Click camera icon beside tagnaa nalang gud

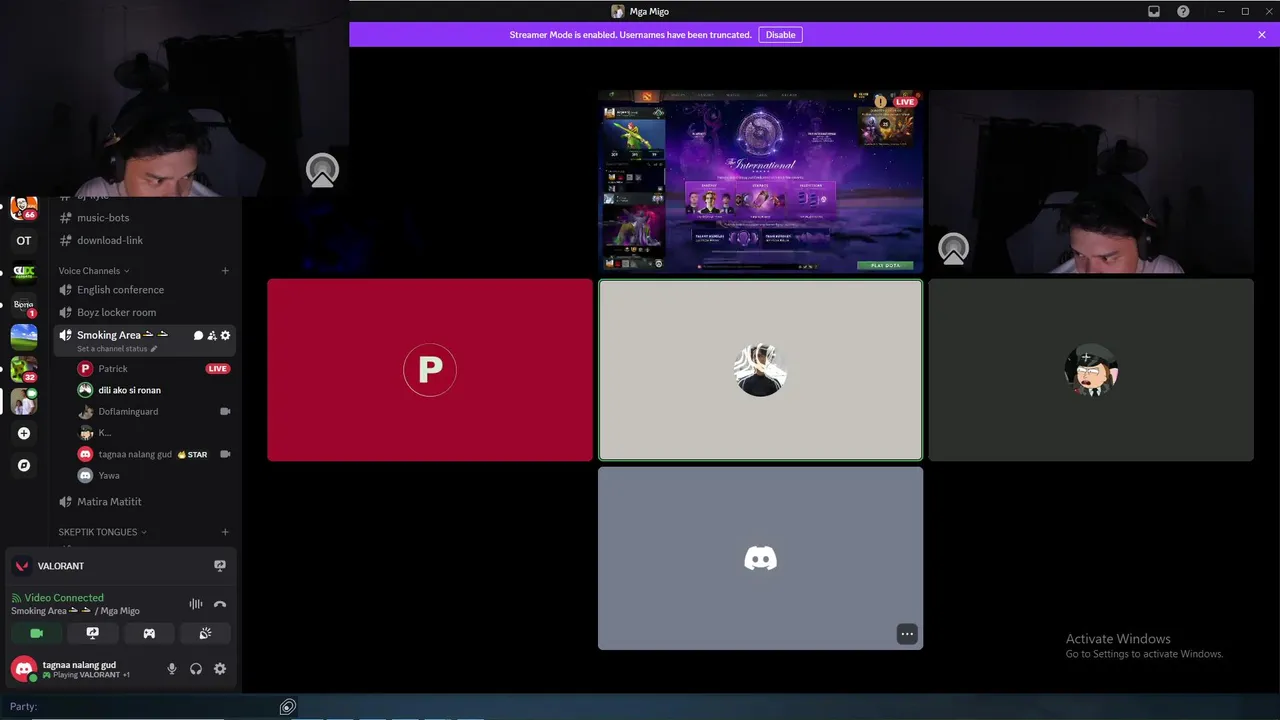coord(225,454)
